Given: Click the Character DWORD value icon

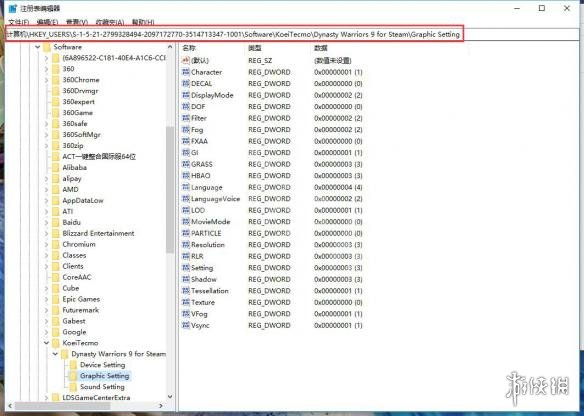Looking at the screenshot, I should coord(185,72).
